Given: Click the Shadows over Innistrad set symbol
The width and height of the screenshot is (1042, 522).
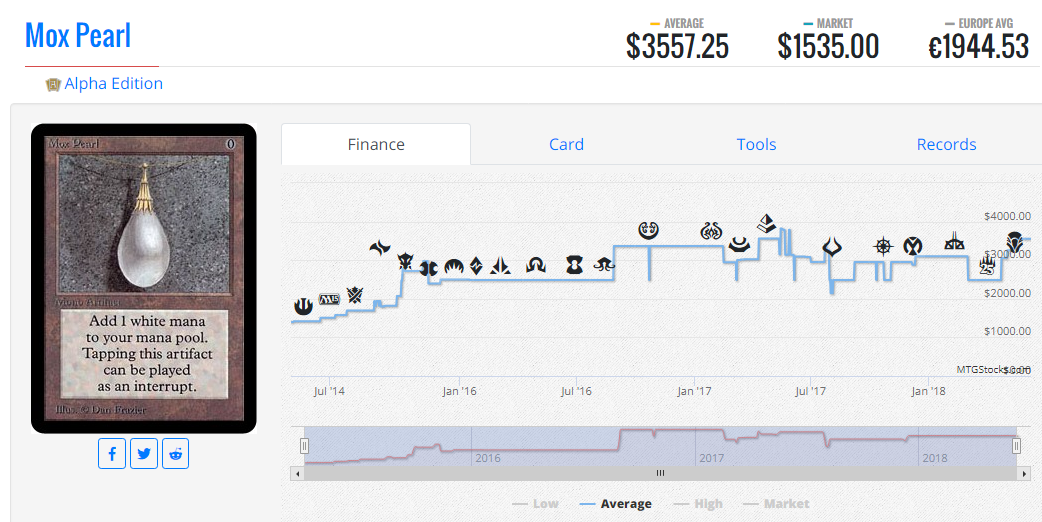Looking at the screenshot, I should pyautogui.click(x=500, y=266).
